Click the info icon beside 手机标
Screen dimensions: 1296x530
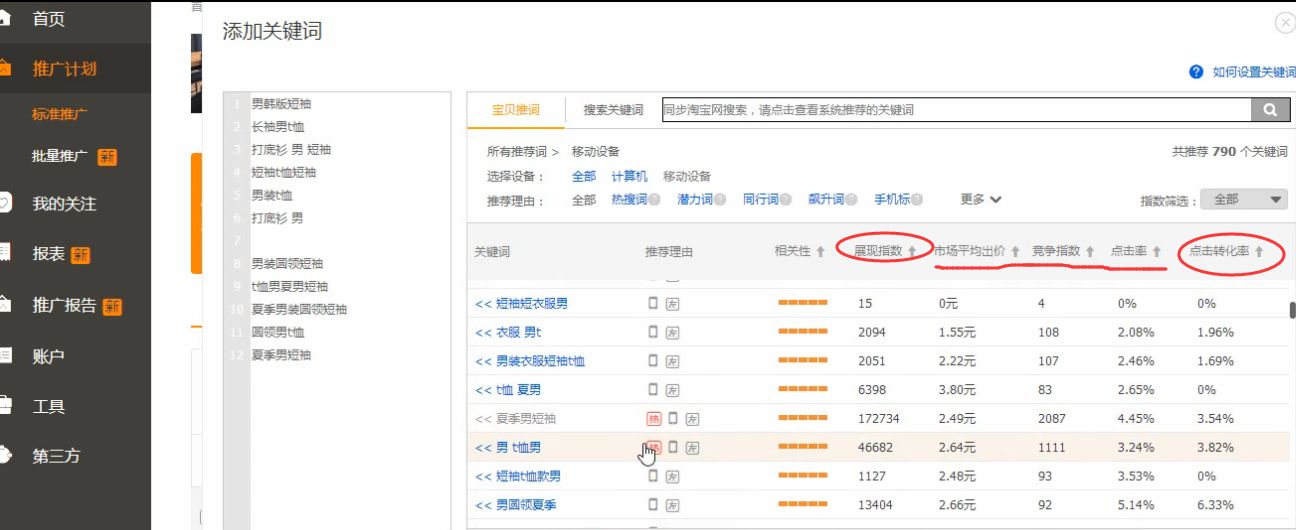[917, 200]
